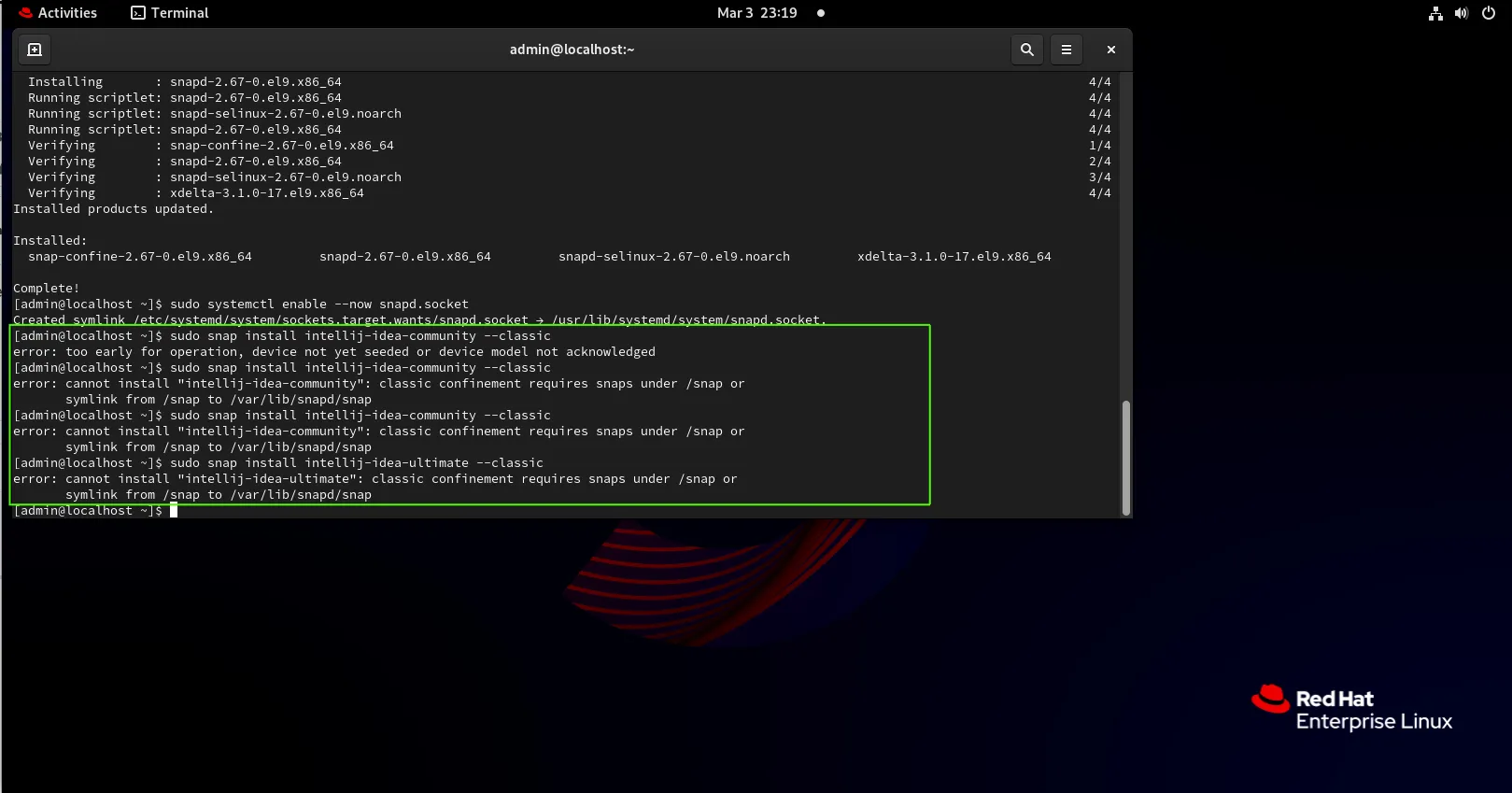
Task: Open the Activities overview
Action: click(x=58, y=13)
